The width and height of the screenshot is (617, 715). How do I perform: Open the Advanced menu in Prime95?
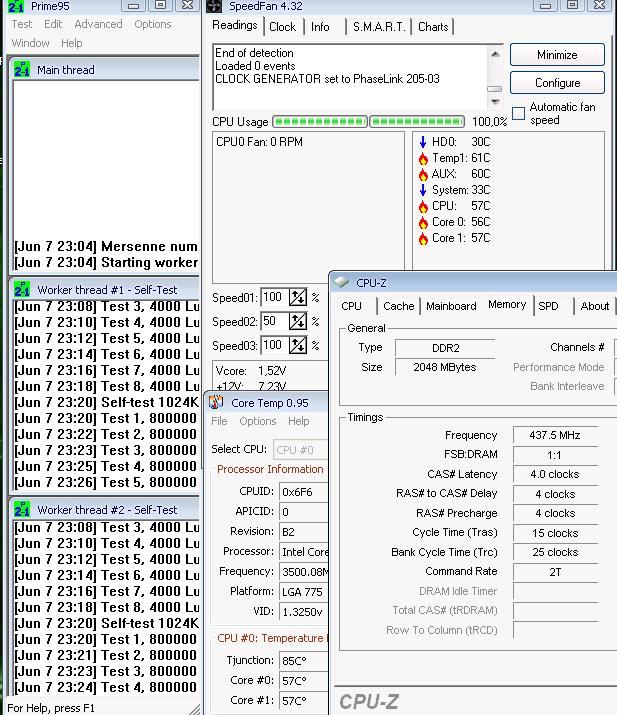[x=99, y=24]
